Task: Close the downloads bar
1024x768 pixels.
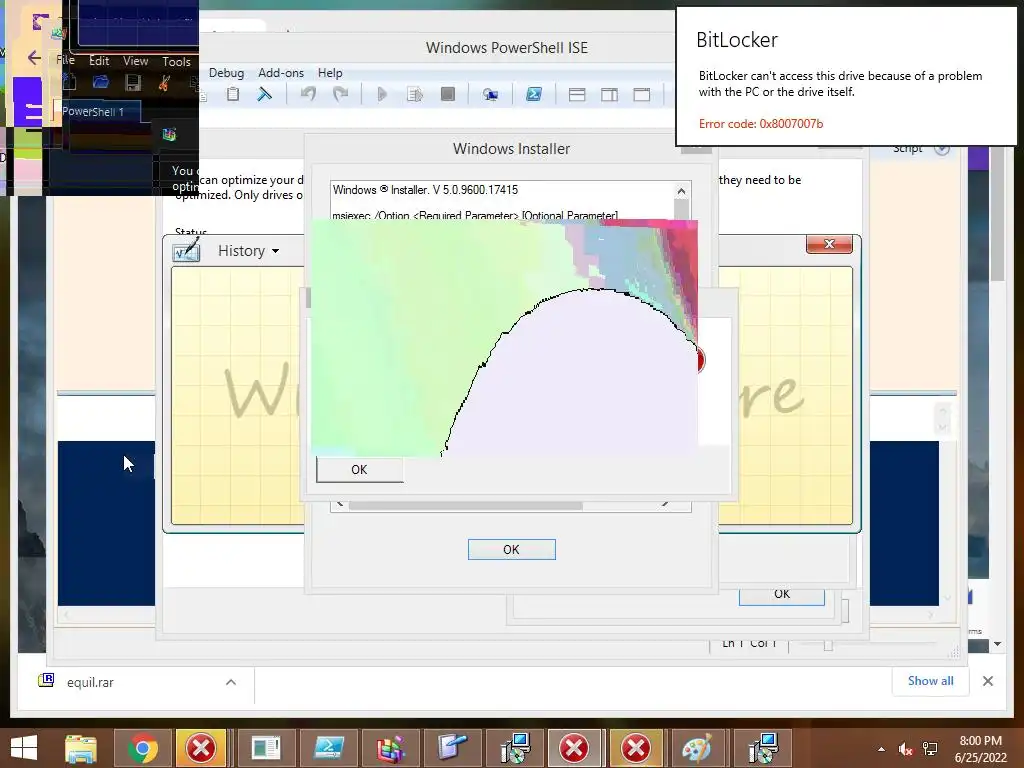Action: [x=987, y=681]
